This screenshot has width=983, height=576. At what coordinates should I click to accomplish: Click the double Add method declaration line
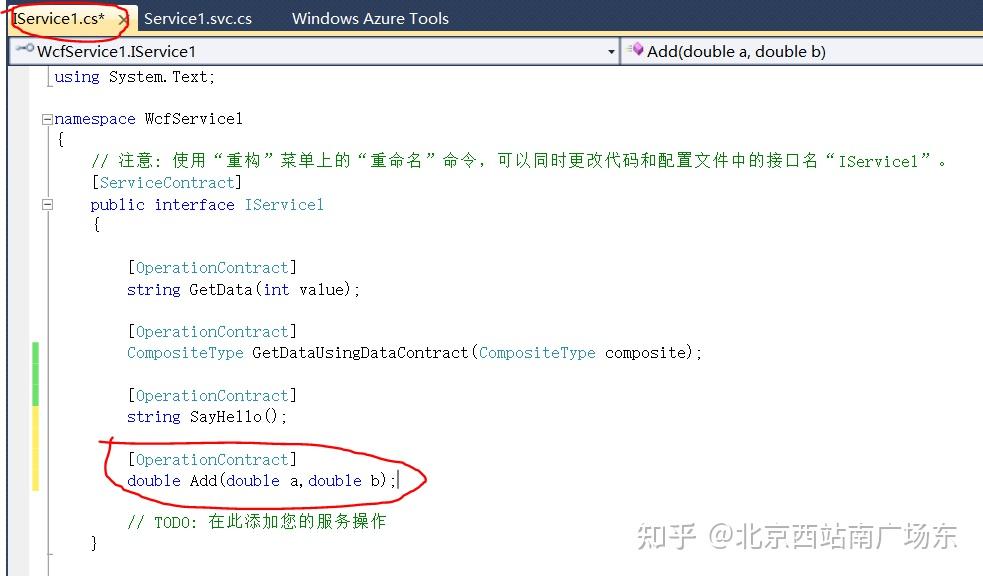pyautogui.click(x=262, y=481)
